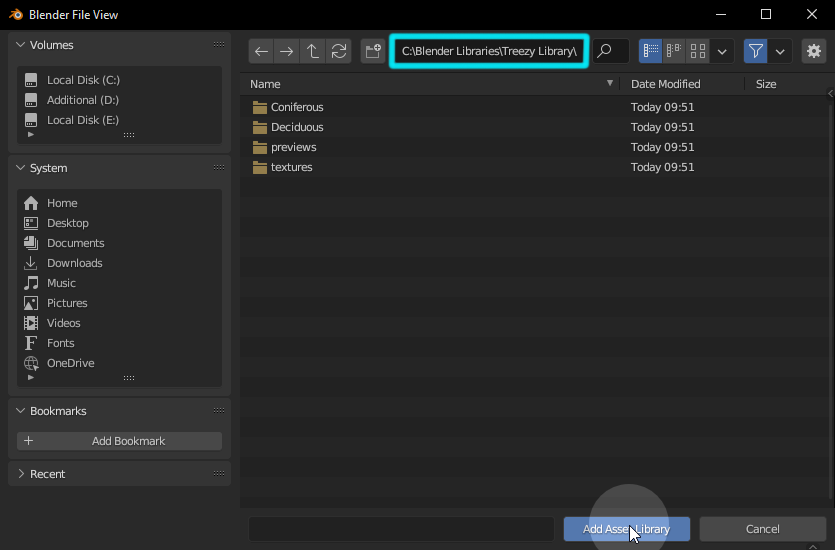Viewport: 835px width, 550px height.
Task: Switch to horizontal list display mode
Action: point(674,51)
